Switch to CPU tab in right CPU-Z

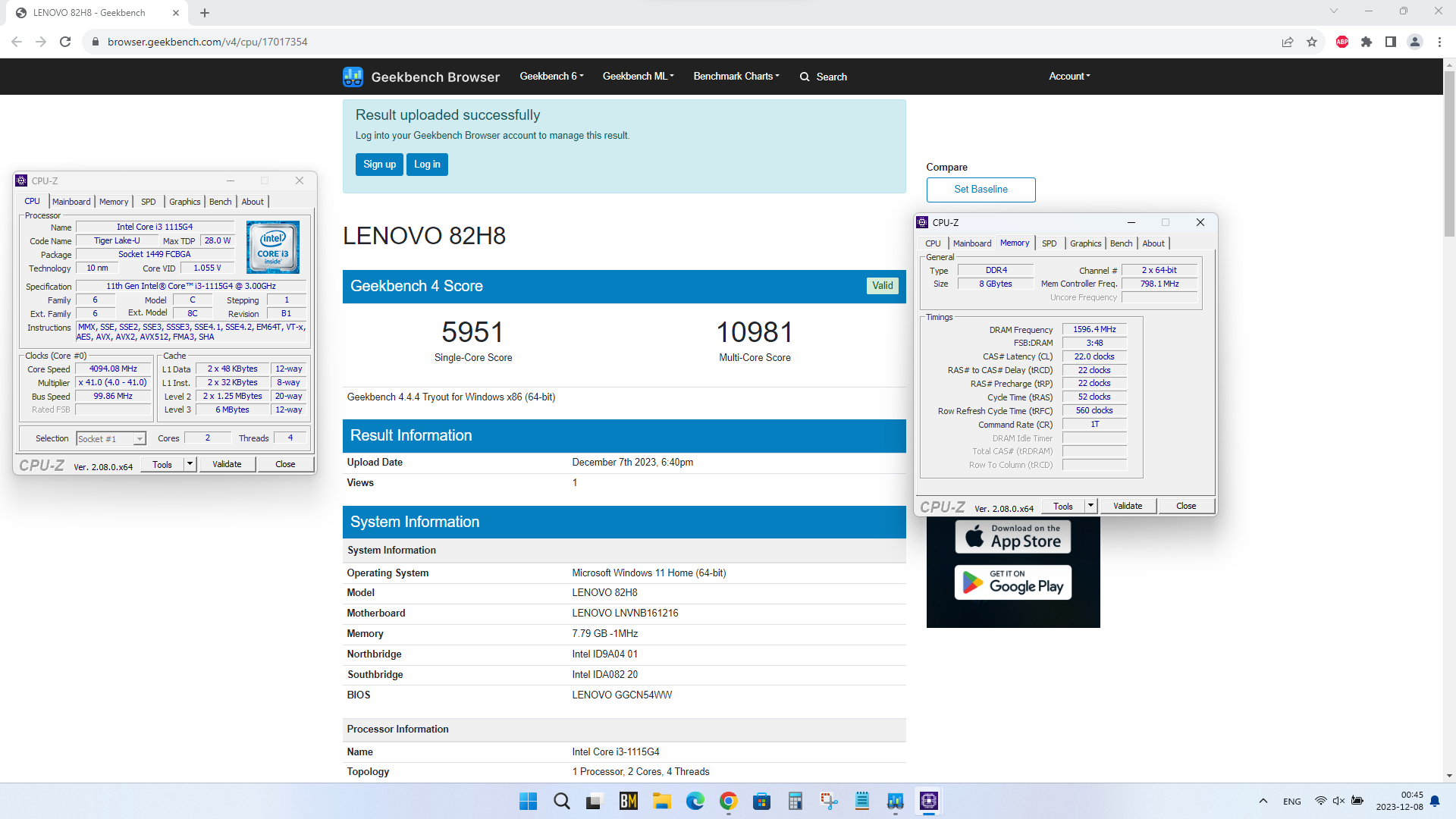(x=933, y=243)
